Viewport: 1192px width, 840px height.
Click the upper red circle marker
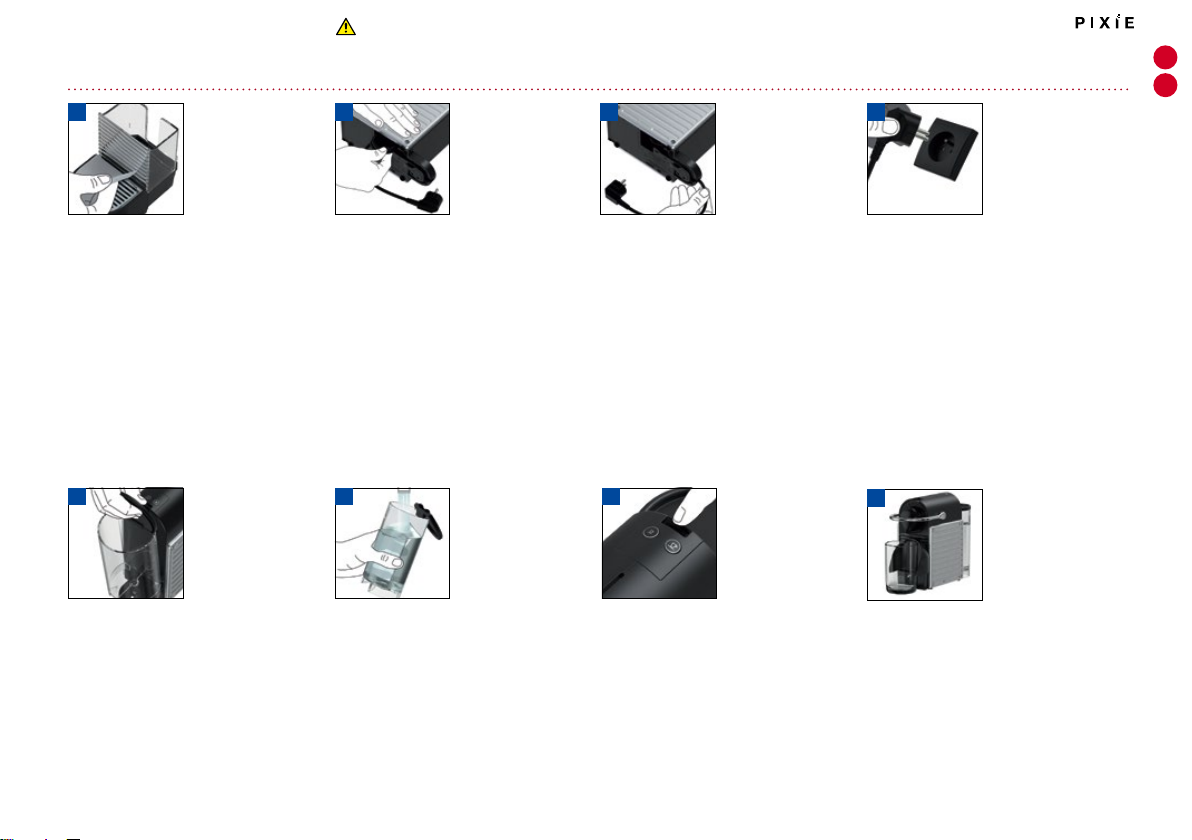(1165, 57)
